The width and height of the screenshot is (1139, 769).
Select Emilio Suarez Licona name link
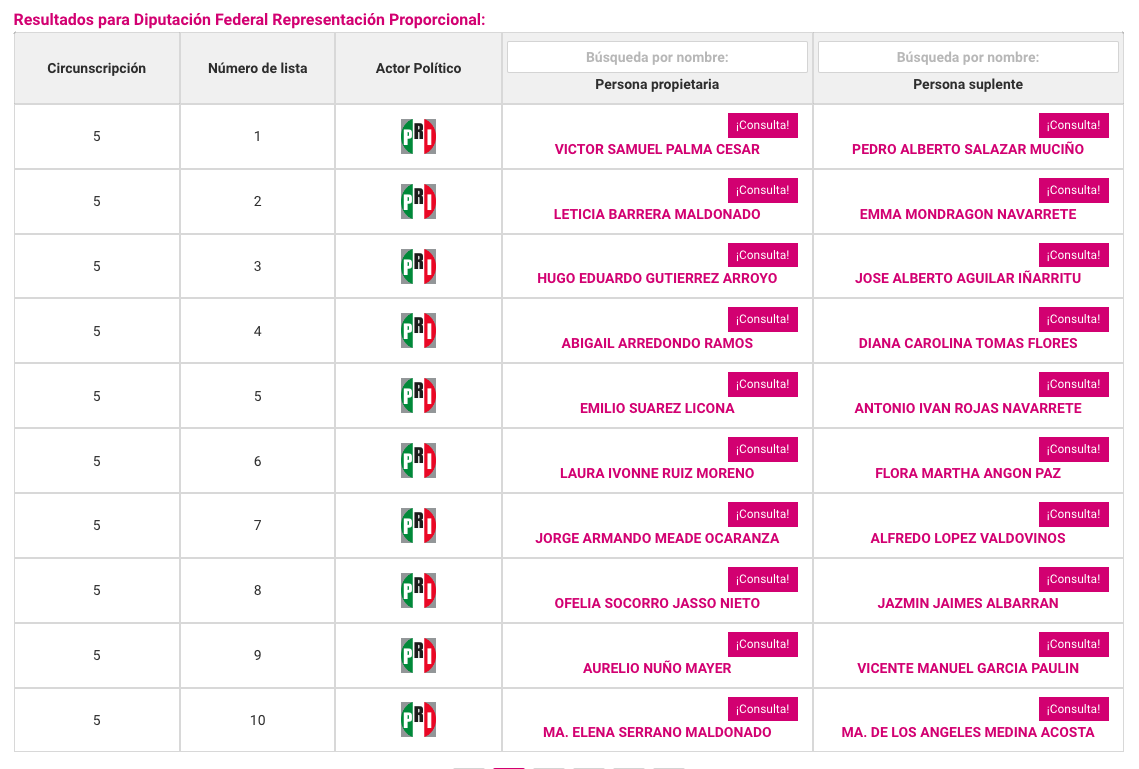657,408
